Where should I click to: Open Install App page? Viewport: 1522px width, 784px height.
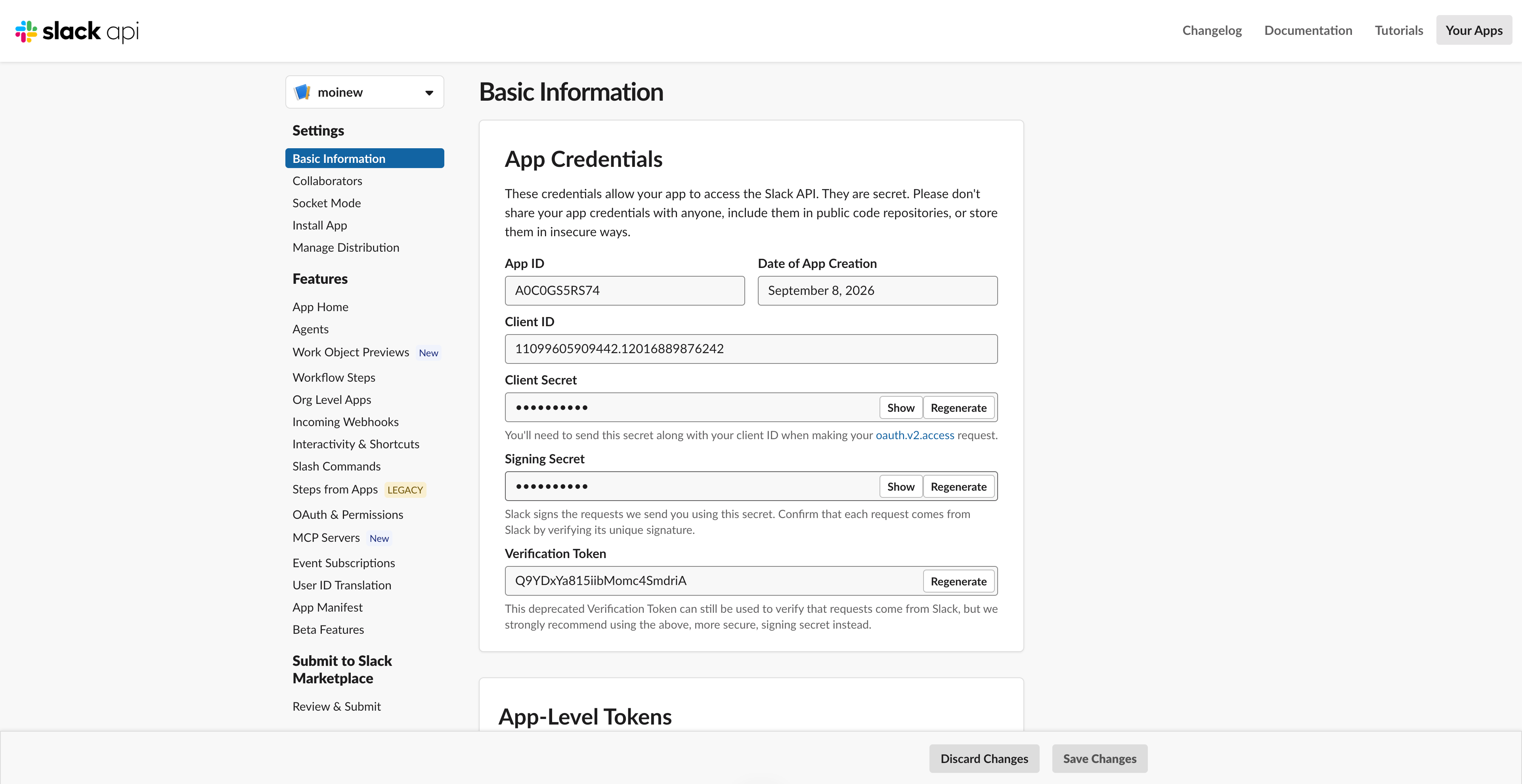319,225
